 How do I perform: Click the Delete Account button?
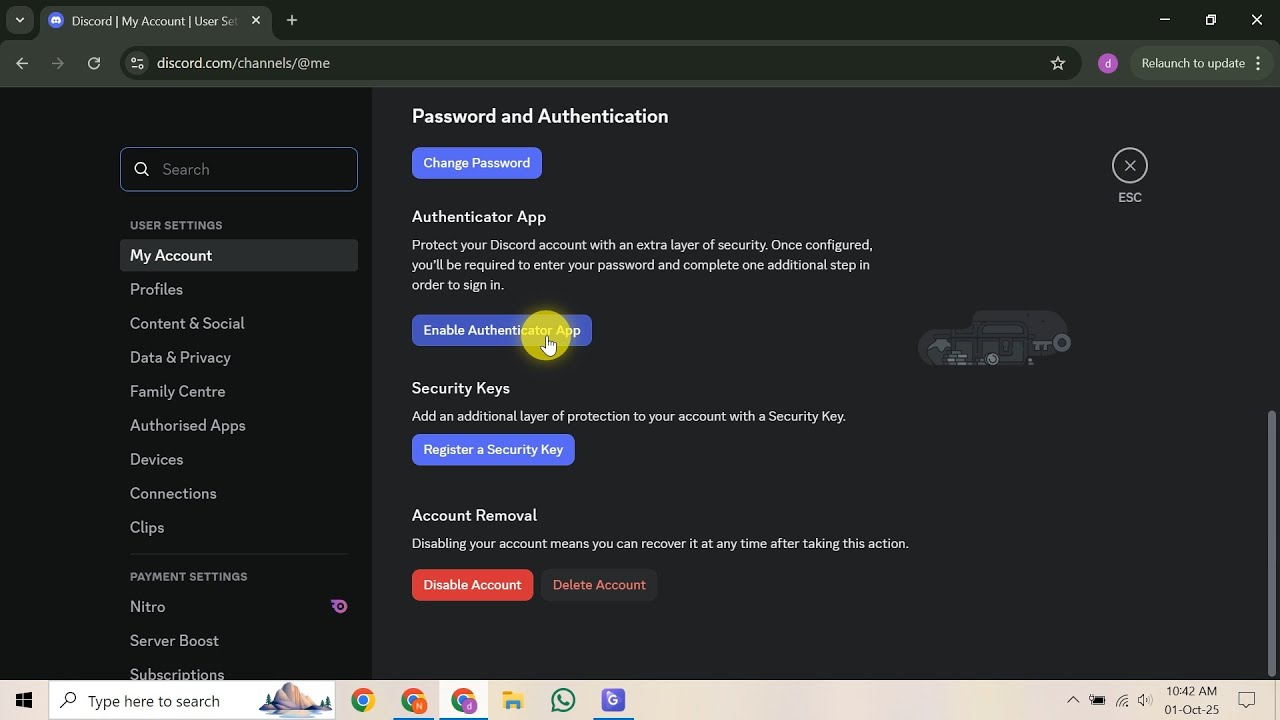pos(599,585)
